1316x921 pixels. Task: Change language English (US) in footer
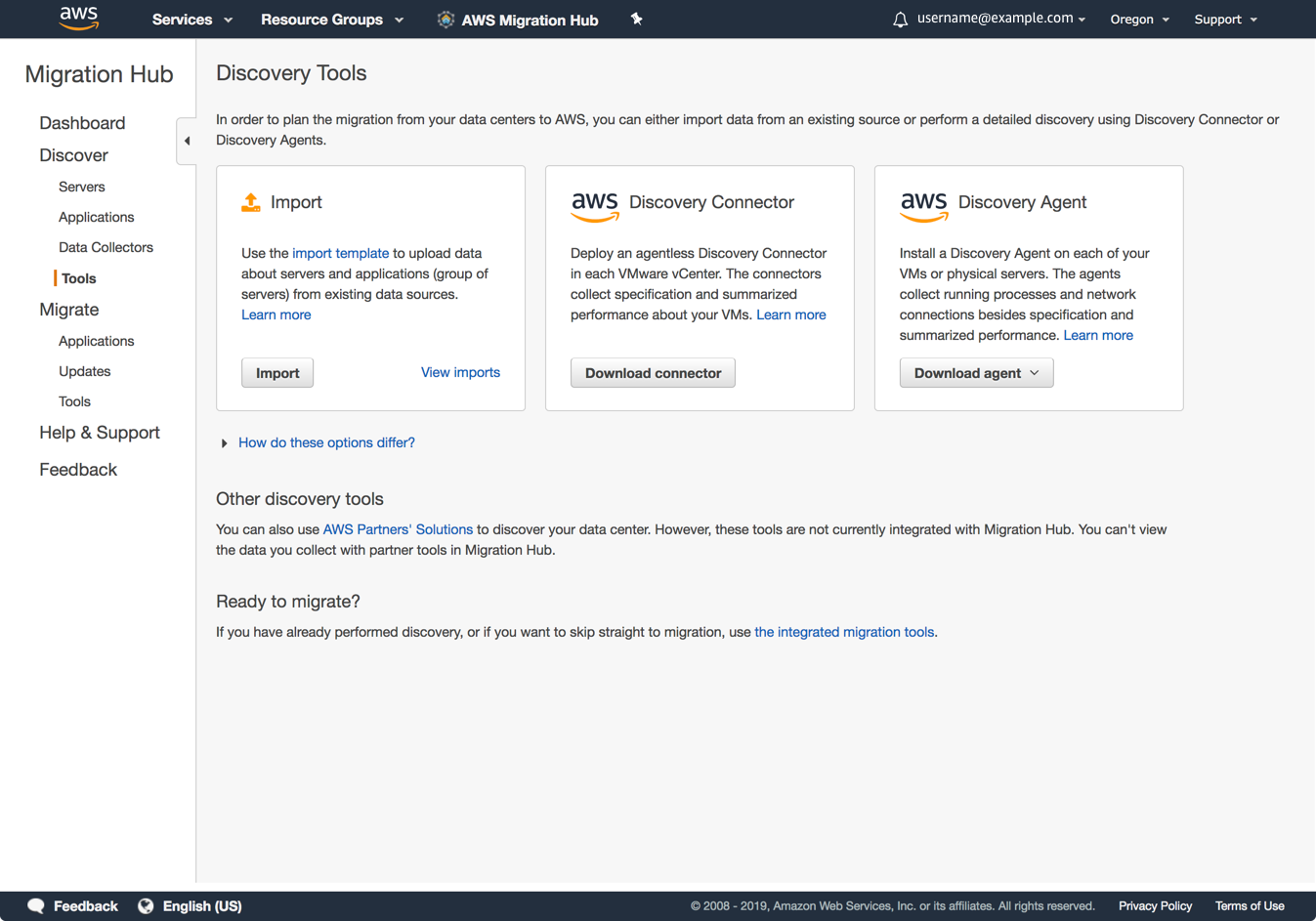pos(202,906)
